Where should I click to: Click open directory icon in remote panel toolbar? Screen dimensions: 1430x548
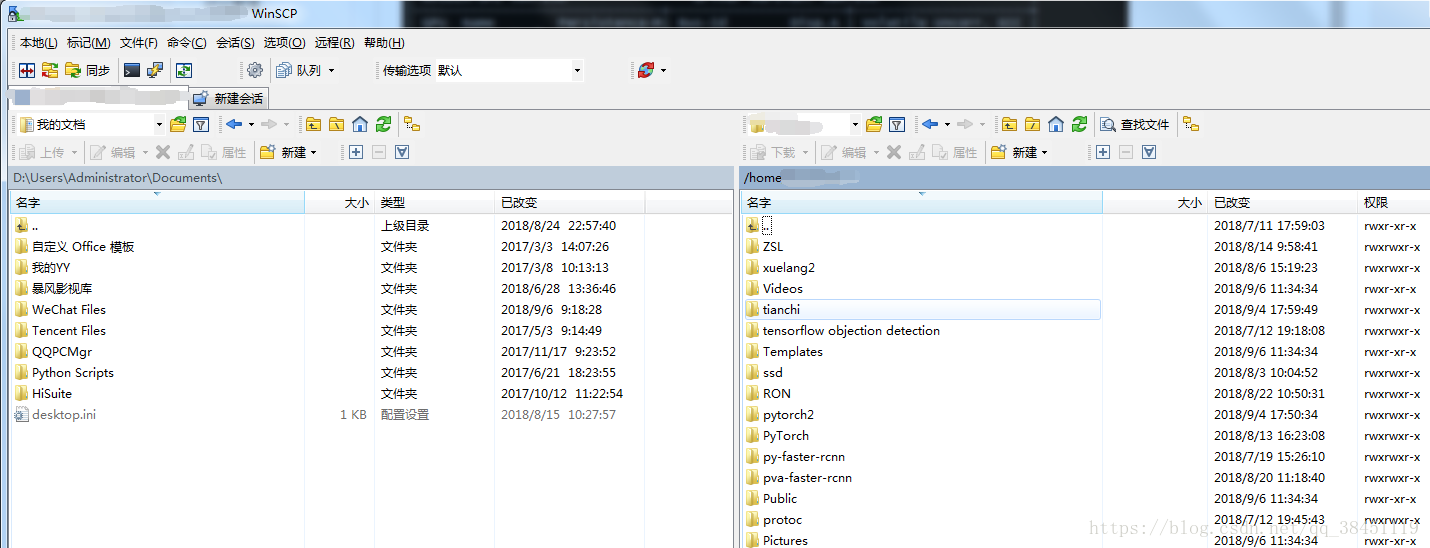(874, 124)
